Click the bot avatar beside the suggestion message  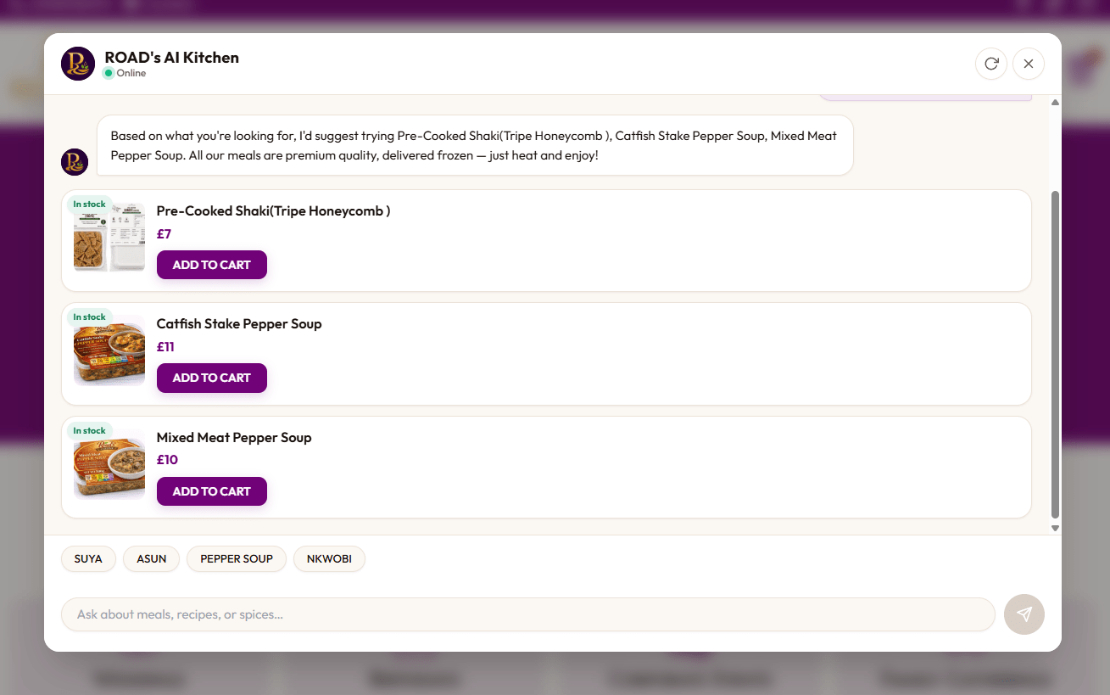click(x=74, y=162)
